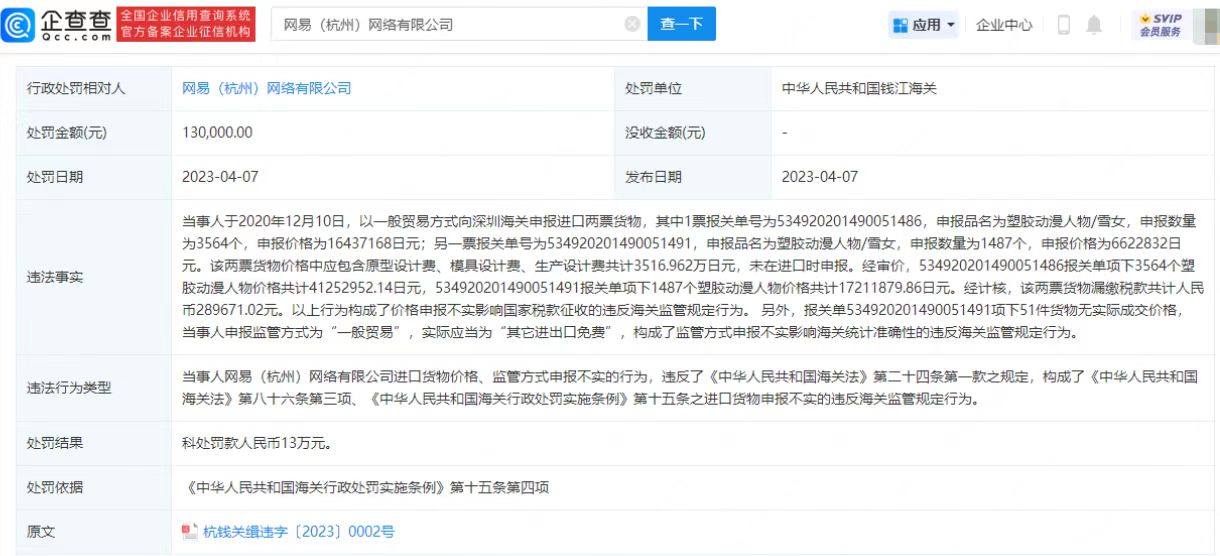Click the 行政处罚相对人 label
The width and height of the screenshot is (1220, 556).
click(76, 88)
